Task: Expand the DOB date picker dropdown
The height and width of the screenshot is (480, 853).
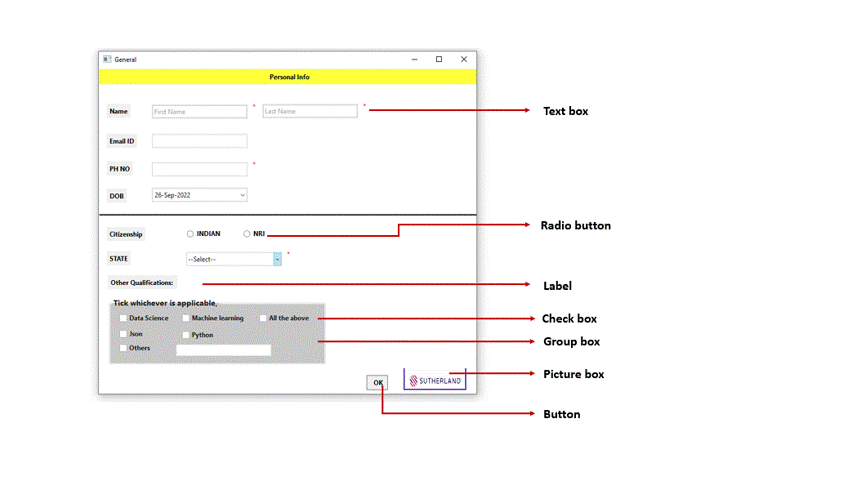Action: click(242, 195)
